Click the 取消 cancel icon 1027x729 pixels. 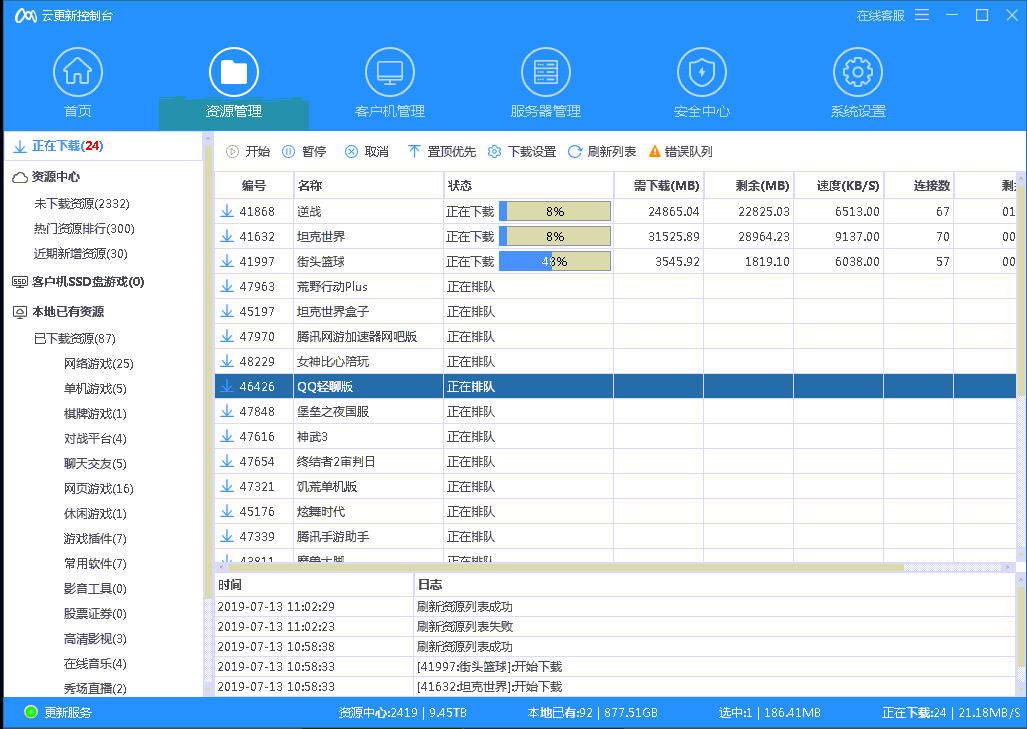point(352,151)
